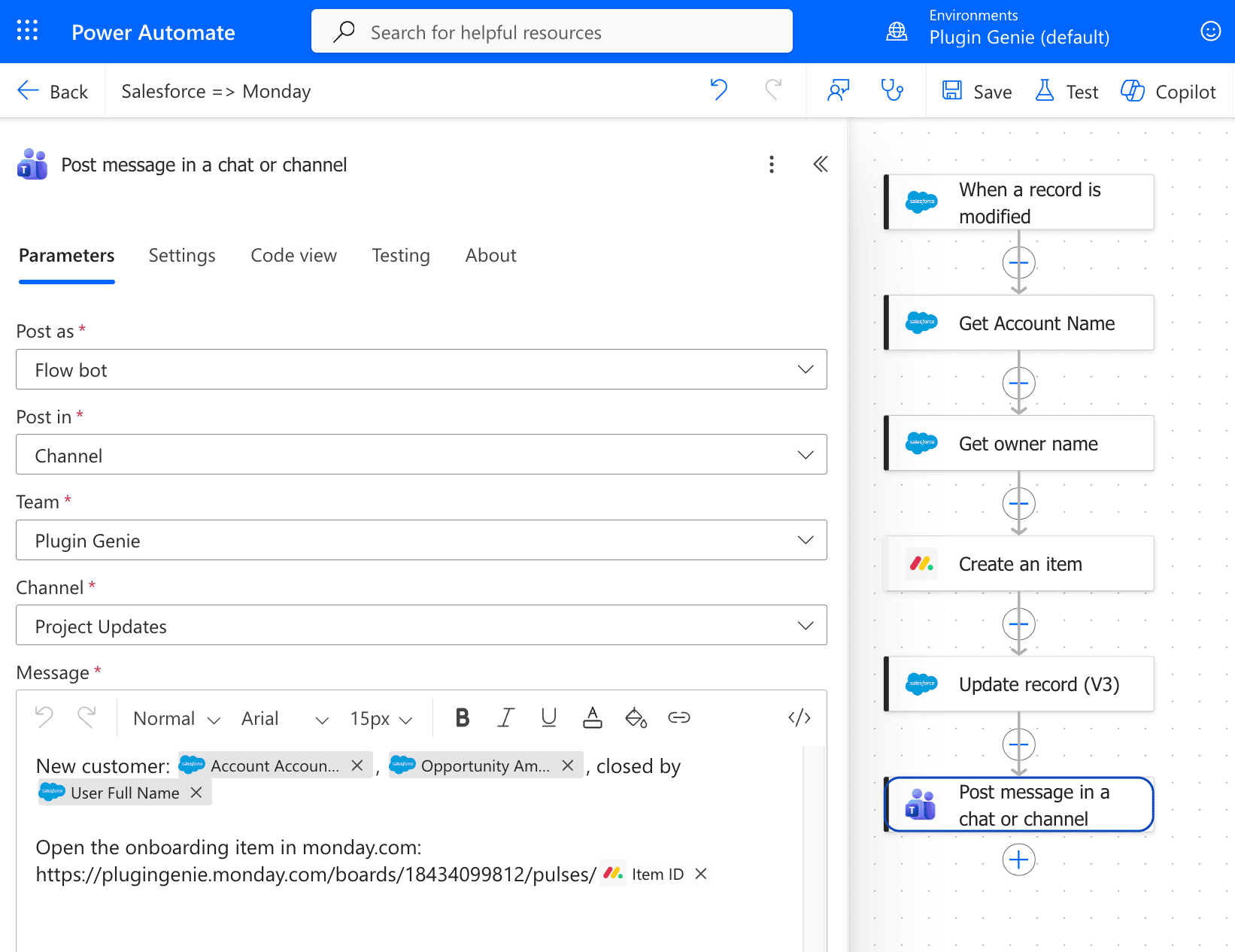Expand the Team Plugin Genie dropdown
The width and height of the screenshot is (1235, 952).
tap(421, 540)
